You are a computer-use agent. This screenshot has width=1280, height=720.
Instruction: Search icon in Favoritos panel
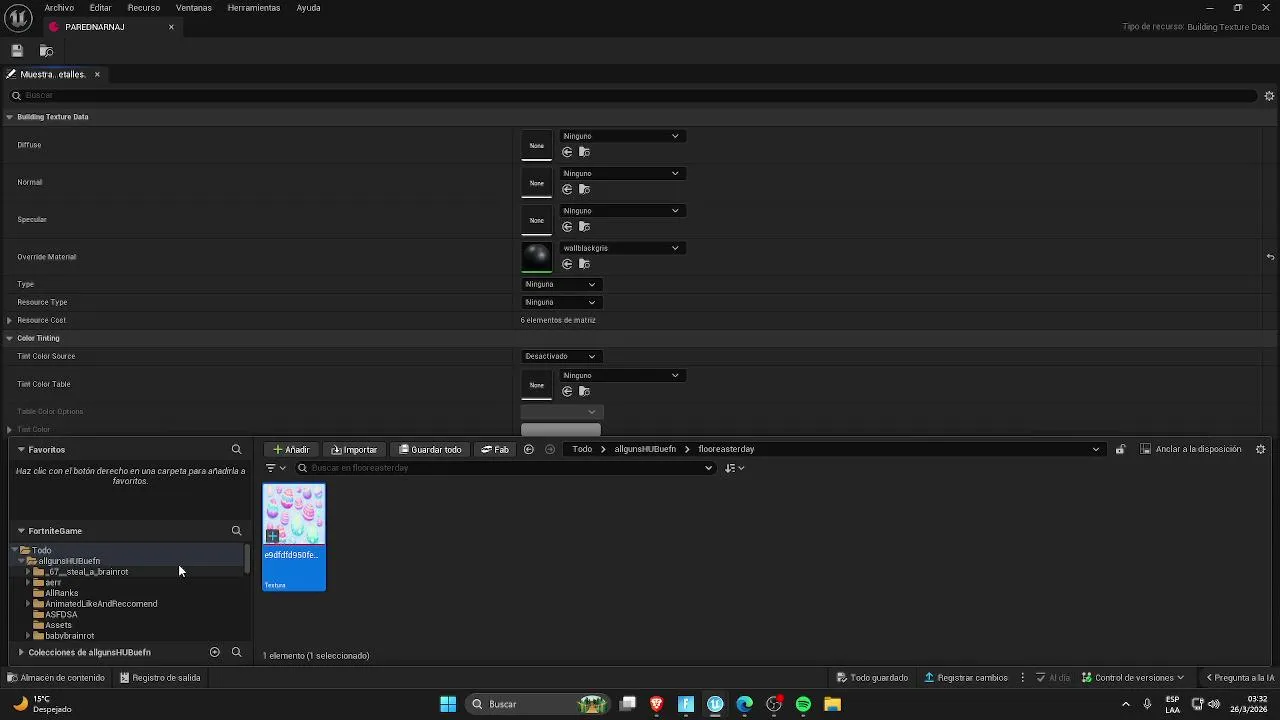[x=236, y=450]
